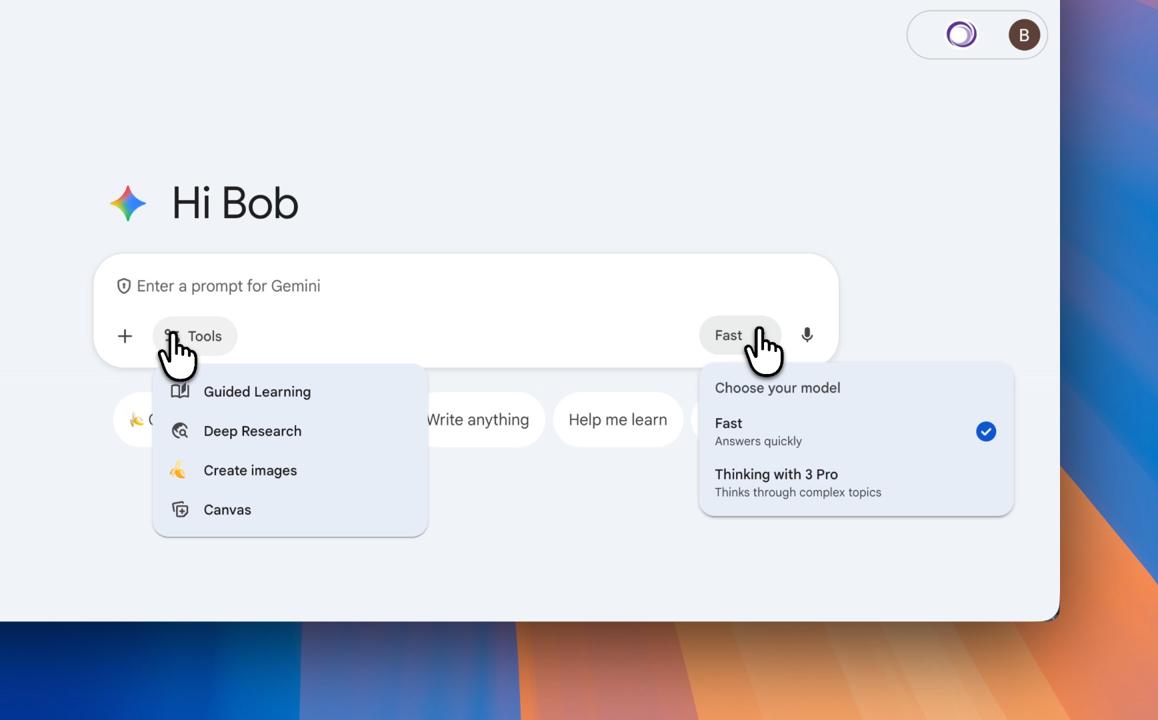Open the Tools dropdown menu
Viewport: 1158px width, 720px height.
(196, 335)
